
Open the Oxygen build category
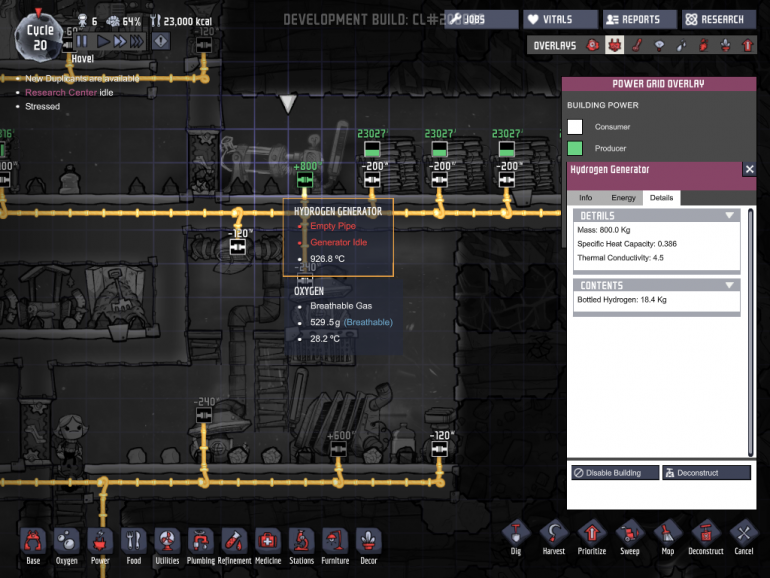pyautogui.click(x=66, y=546)
